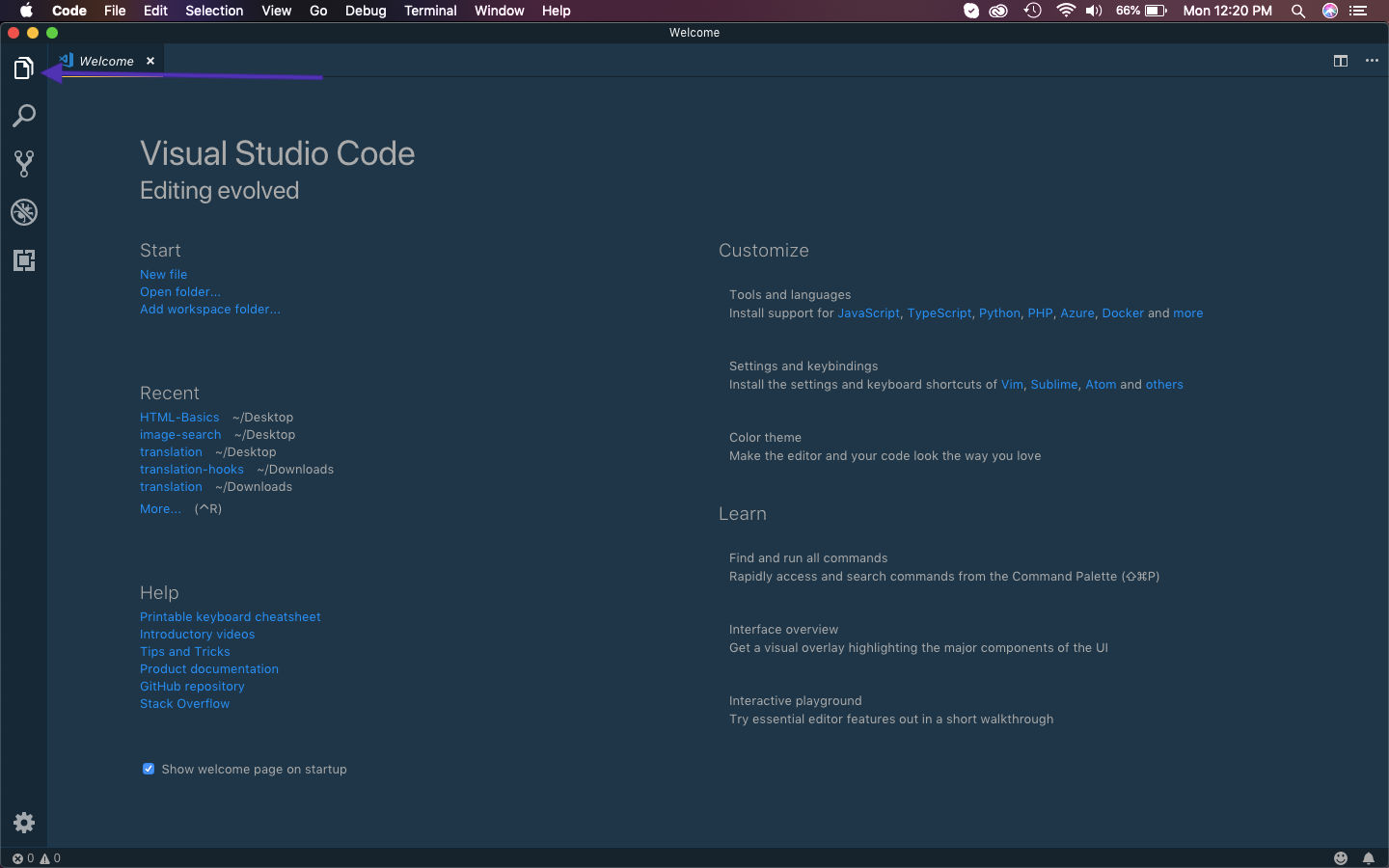Click the feedback smiley icon

tap(1340, 858)
